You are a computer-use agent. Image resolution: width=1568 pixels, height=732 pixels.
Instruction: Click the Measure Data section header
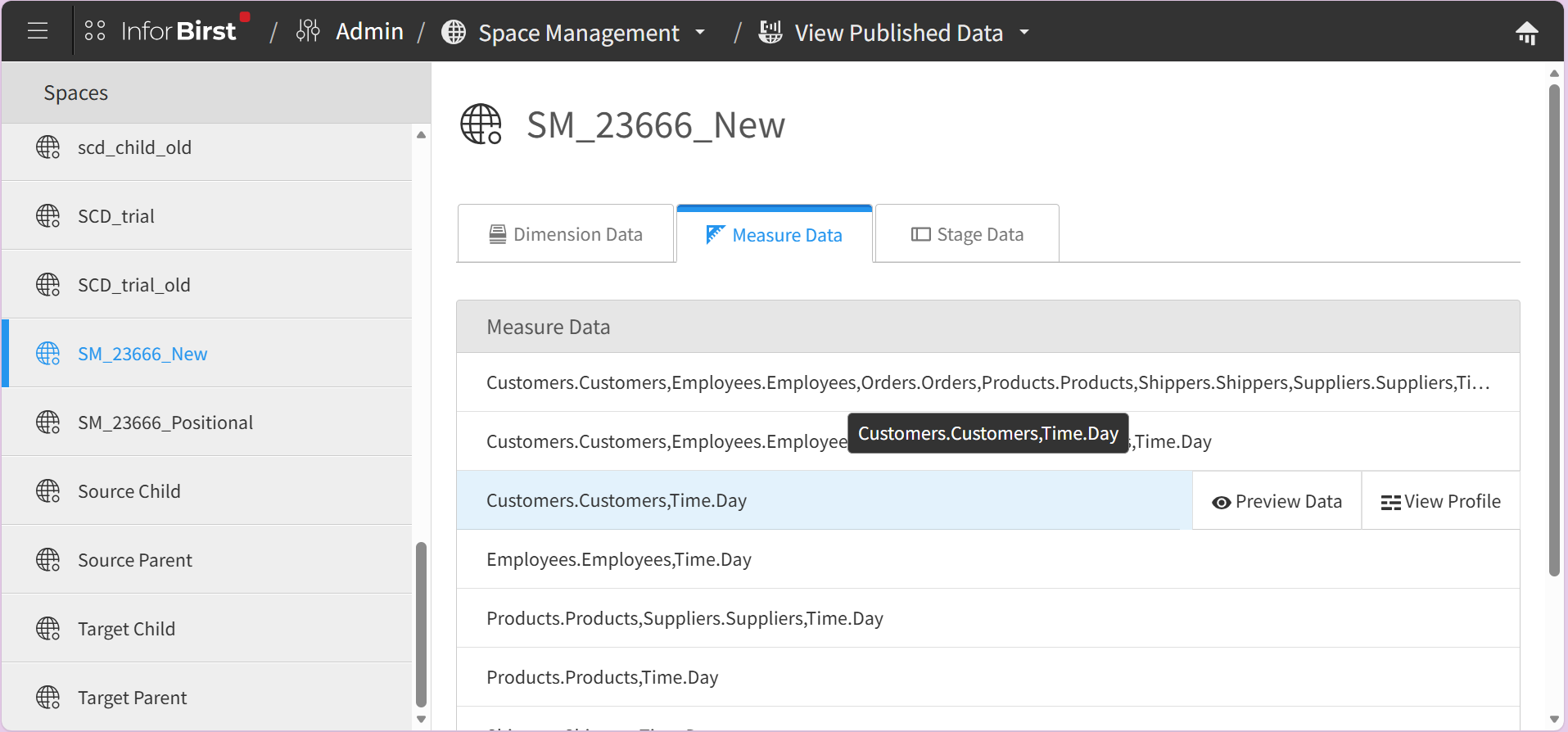[987, 327]
